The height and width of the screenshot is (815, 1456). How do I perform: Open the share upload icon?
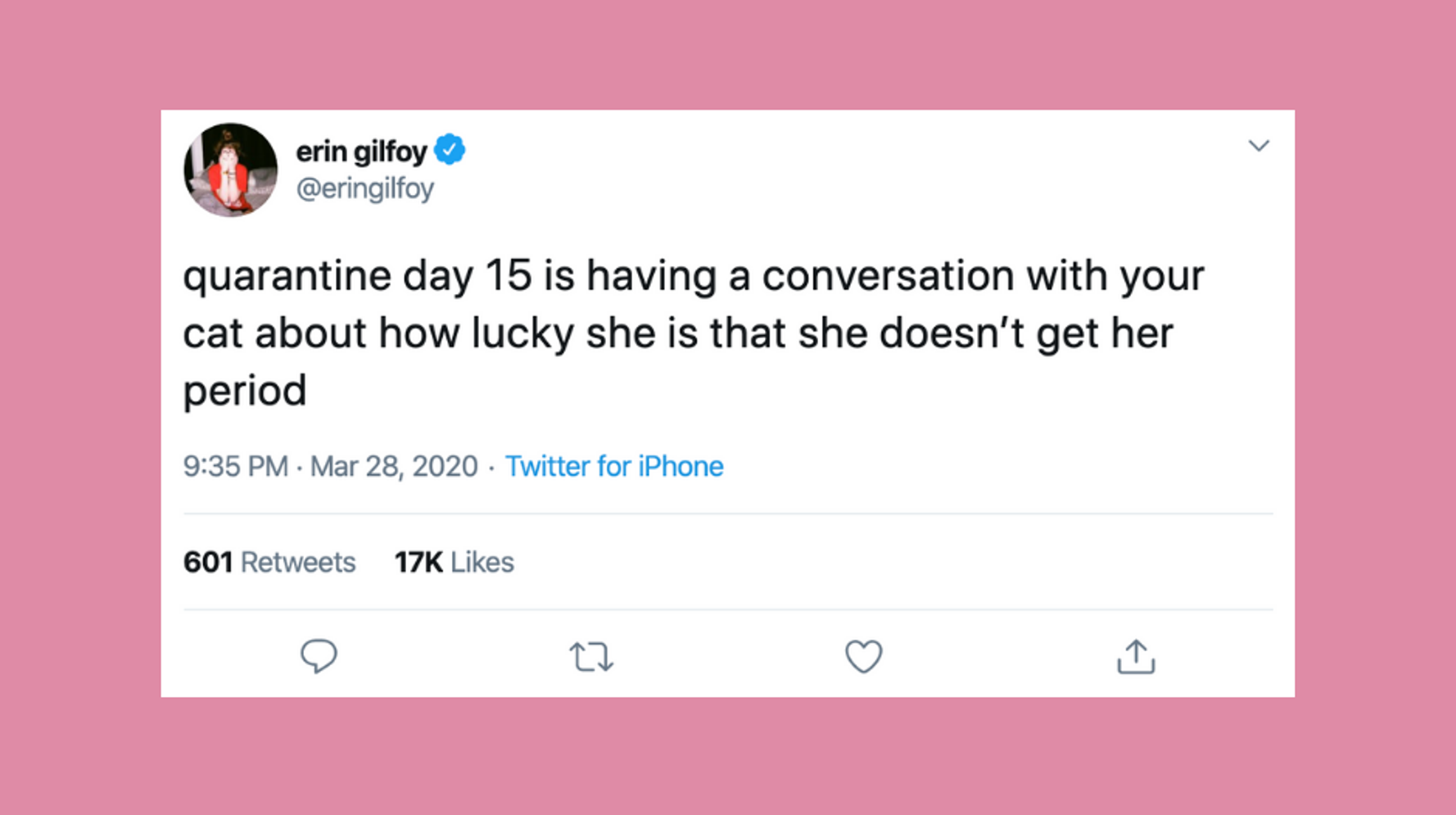coord(1136,657)
